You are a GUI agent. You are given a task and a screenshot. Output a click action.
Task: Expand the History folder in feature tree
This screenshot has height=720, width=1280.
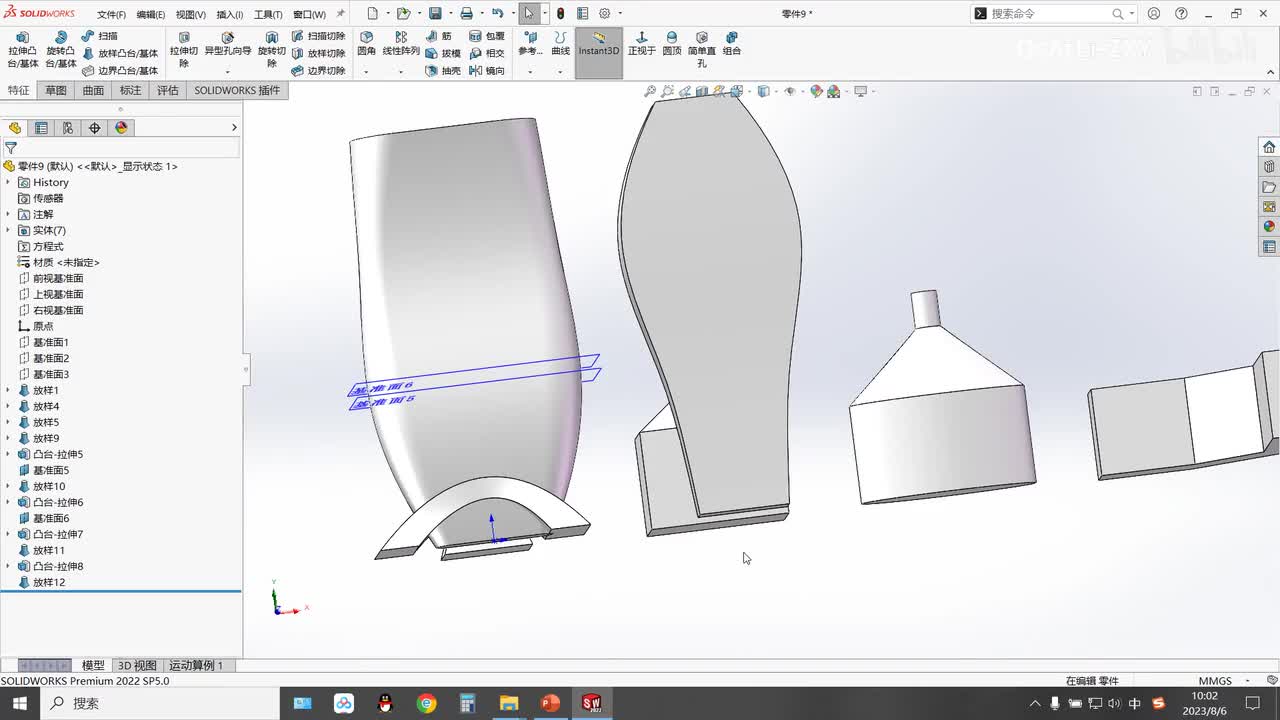click(x=8, y=183)
